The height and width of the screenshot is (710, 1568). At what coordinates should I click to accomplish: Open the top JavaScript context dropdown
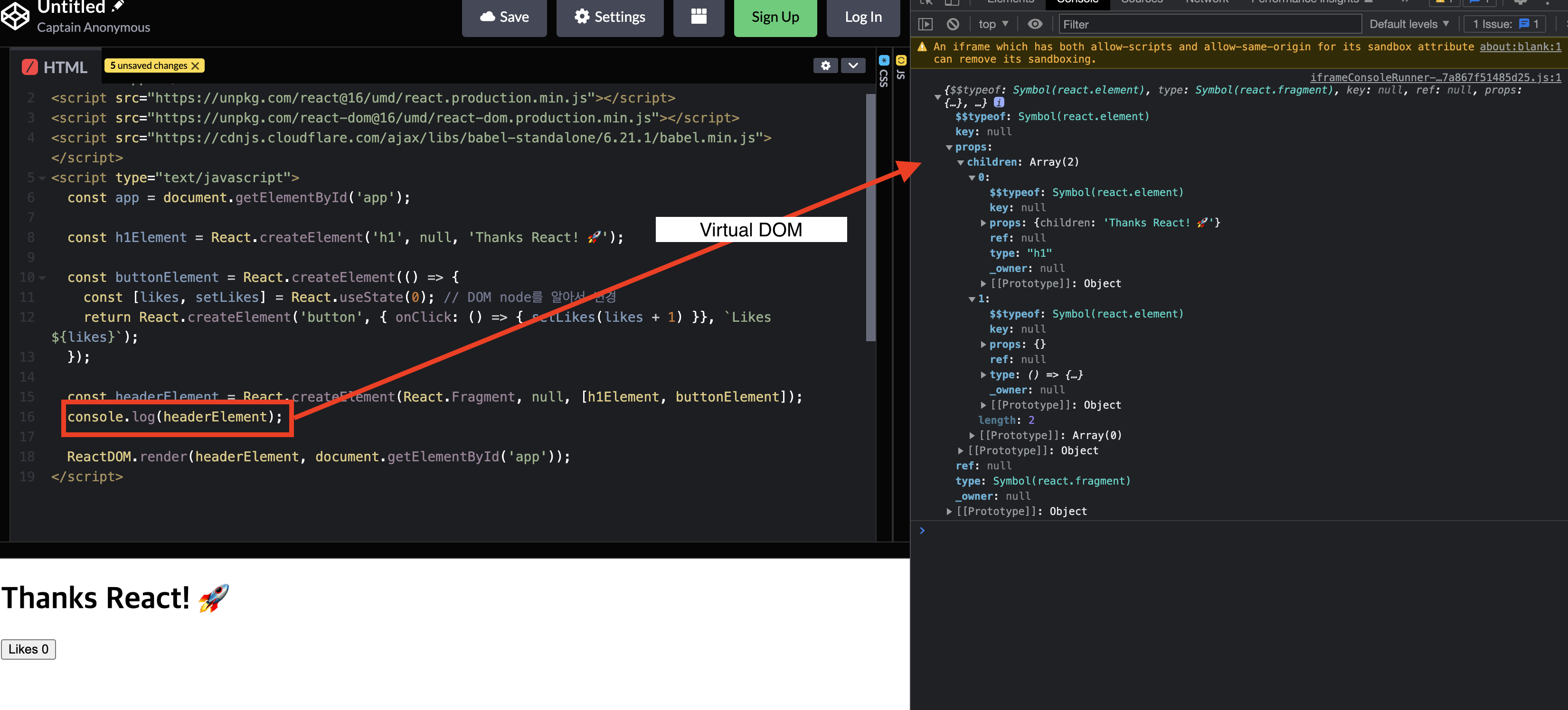point(993,24)
